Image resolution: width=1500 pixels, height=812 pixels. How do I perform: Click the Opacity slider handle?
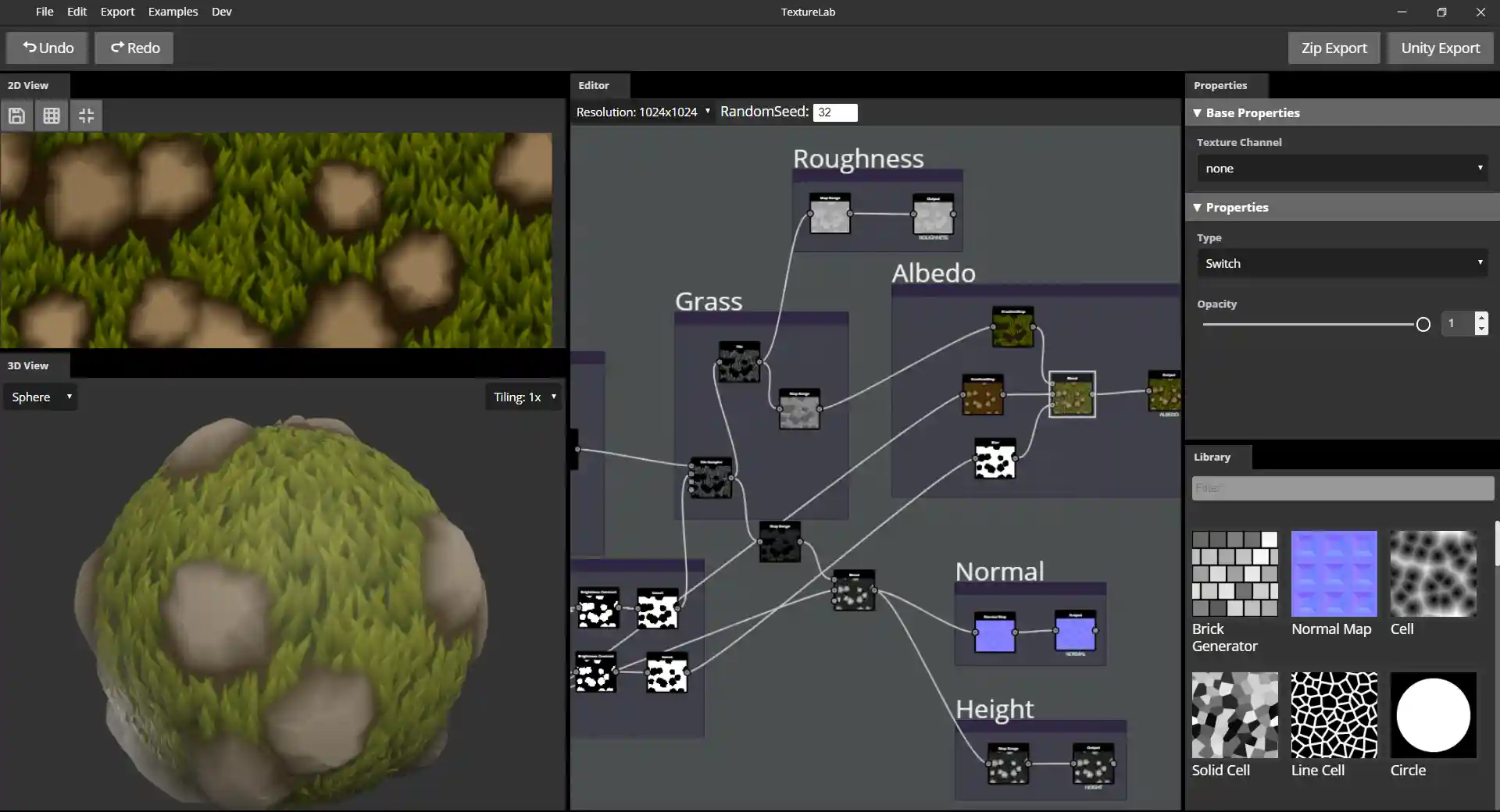[1423, 324]
